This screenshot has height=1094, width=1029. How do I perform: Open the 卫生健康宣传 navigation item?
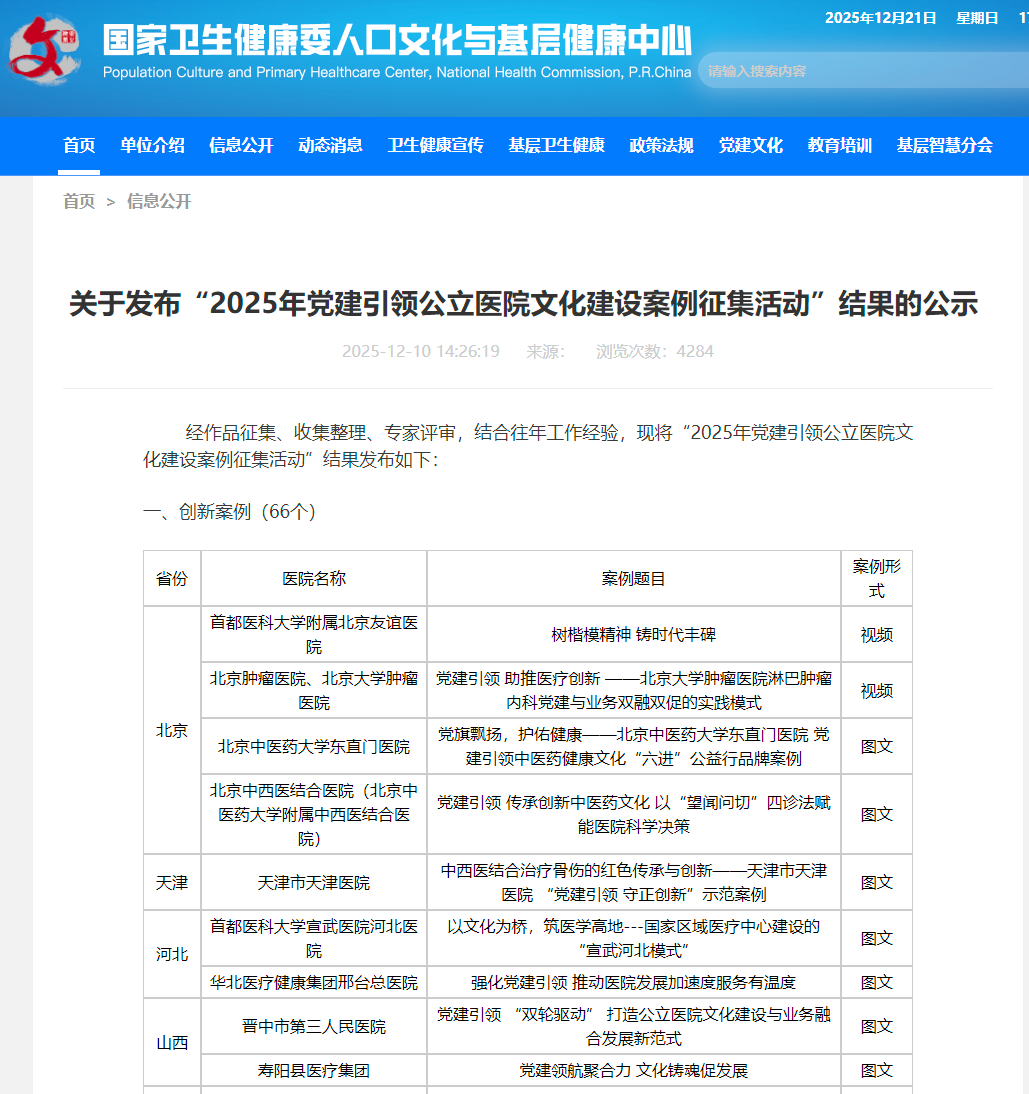(x=435, y=145)
